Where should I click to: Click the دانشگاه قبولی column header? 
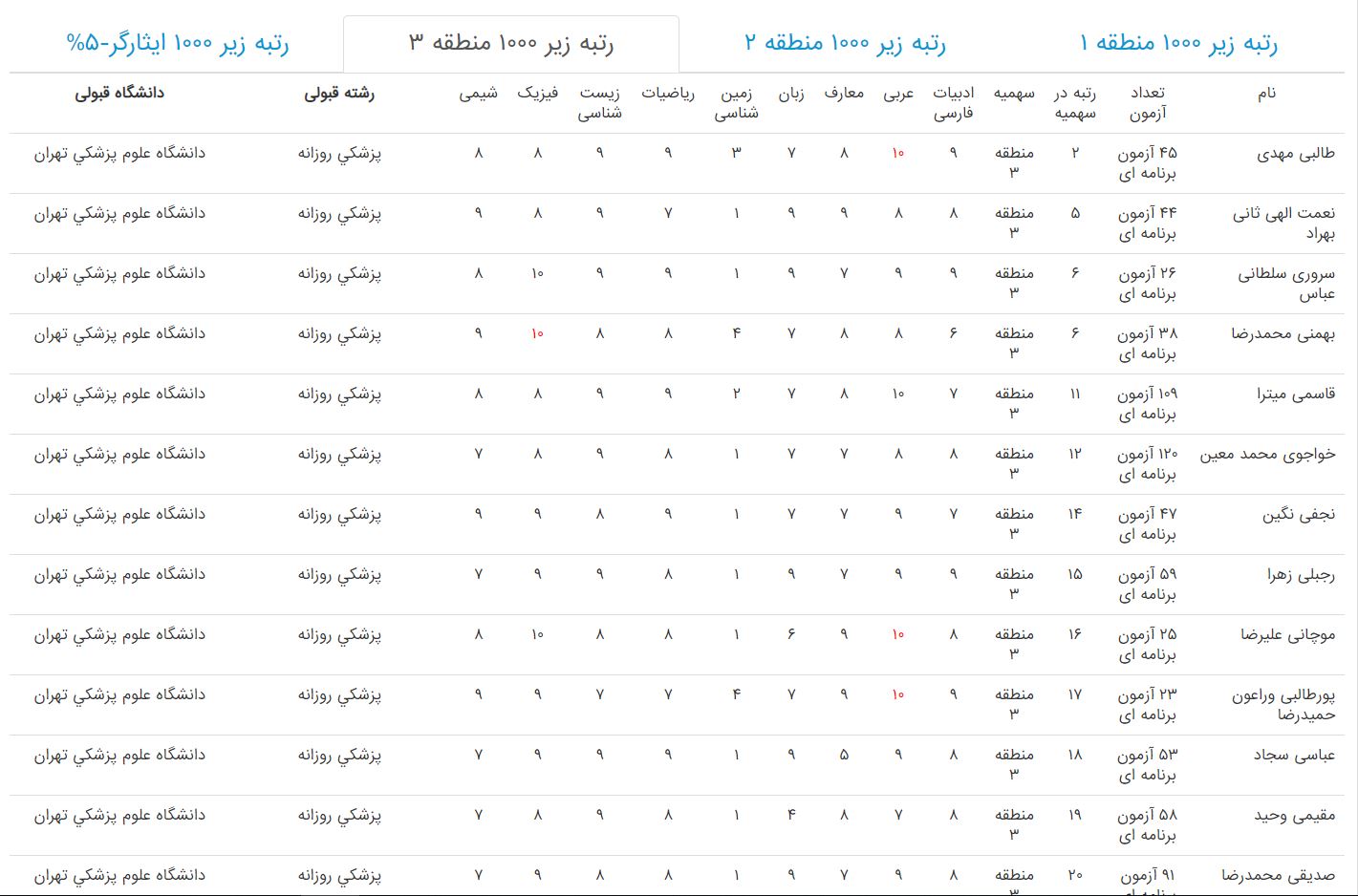tap(119, 94)
